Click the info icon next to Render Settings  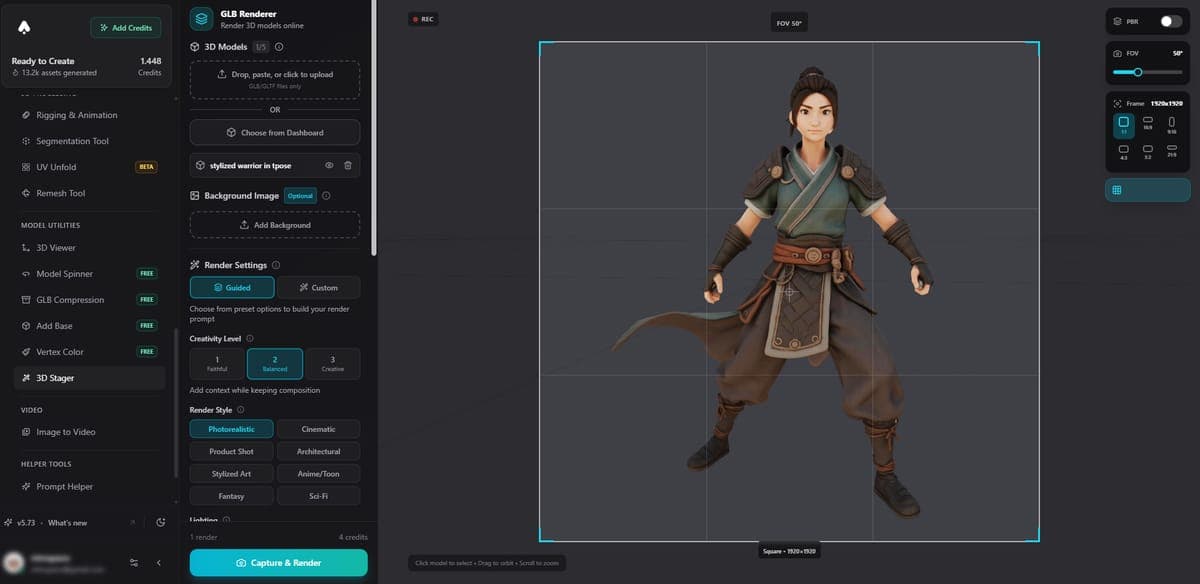(x=276, y=265)
